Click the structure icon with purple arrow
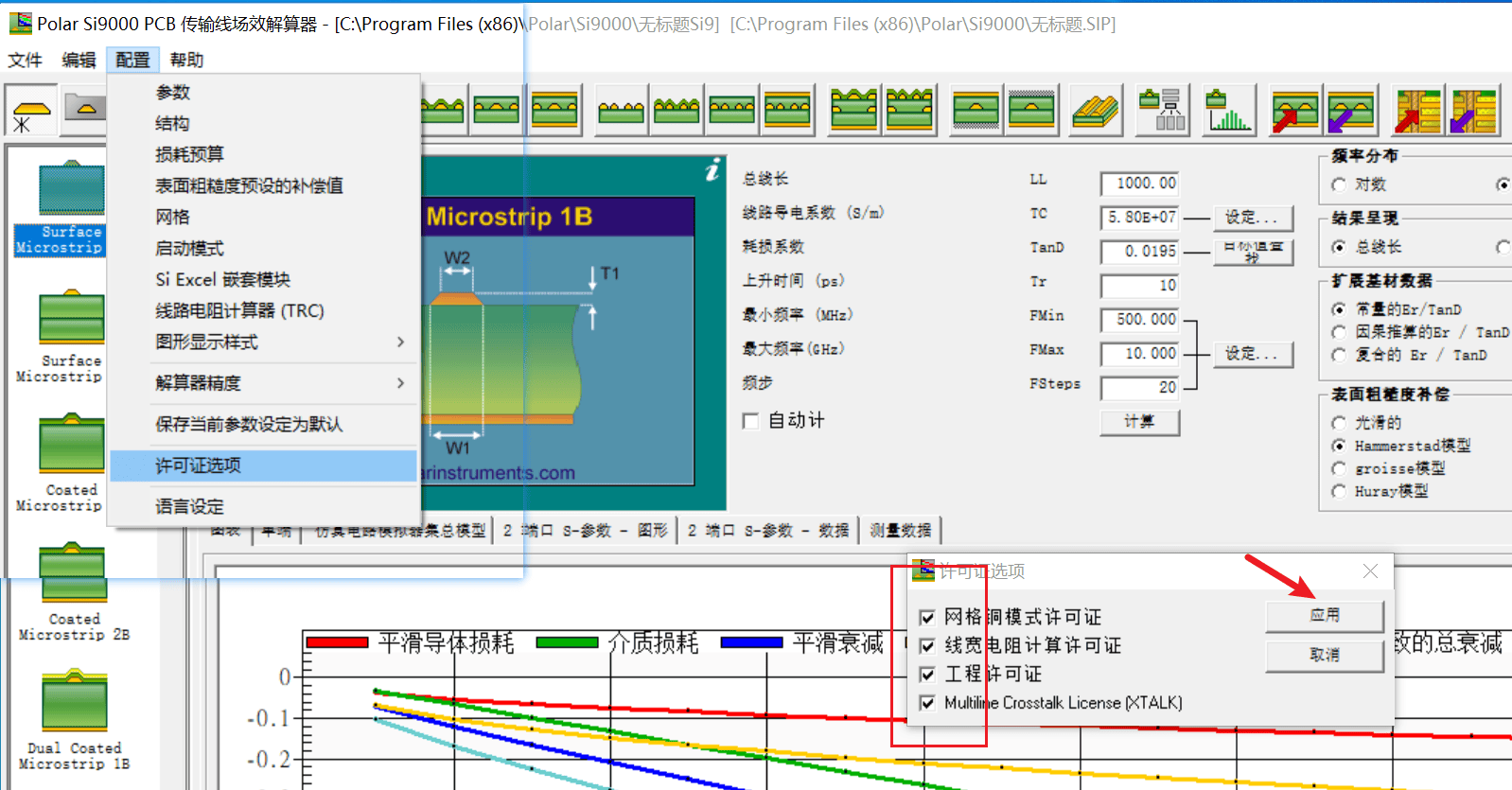 1351,111
